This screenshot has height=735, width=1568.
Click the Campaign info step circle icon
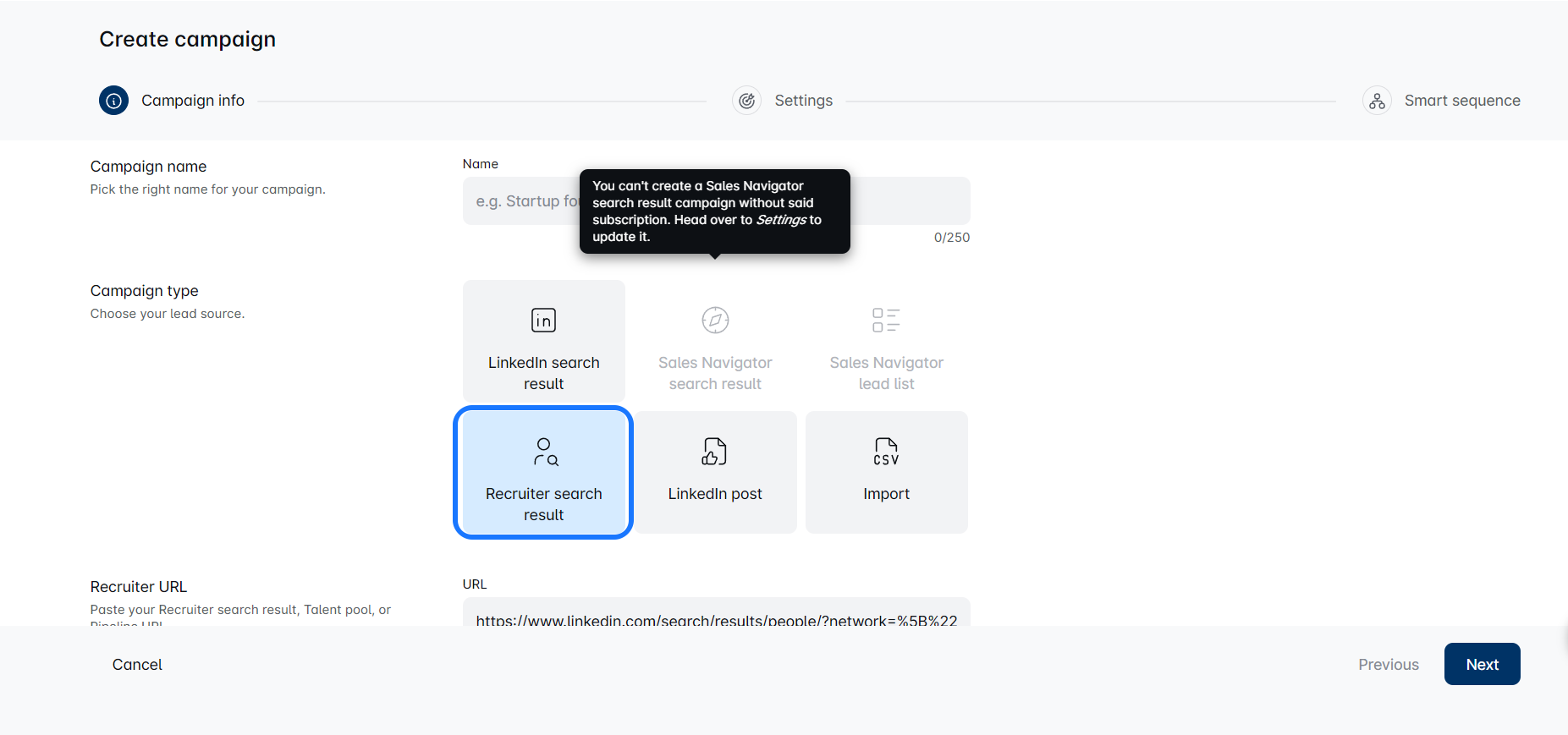point(113,101)
